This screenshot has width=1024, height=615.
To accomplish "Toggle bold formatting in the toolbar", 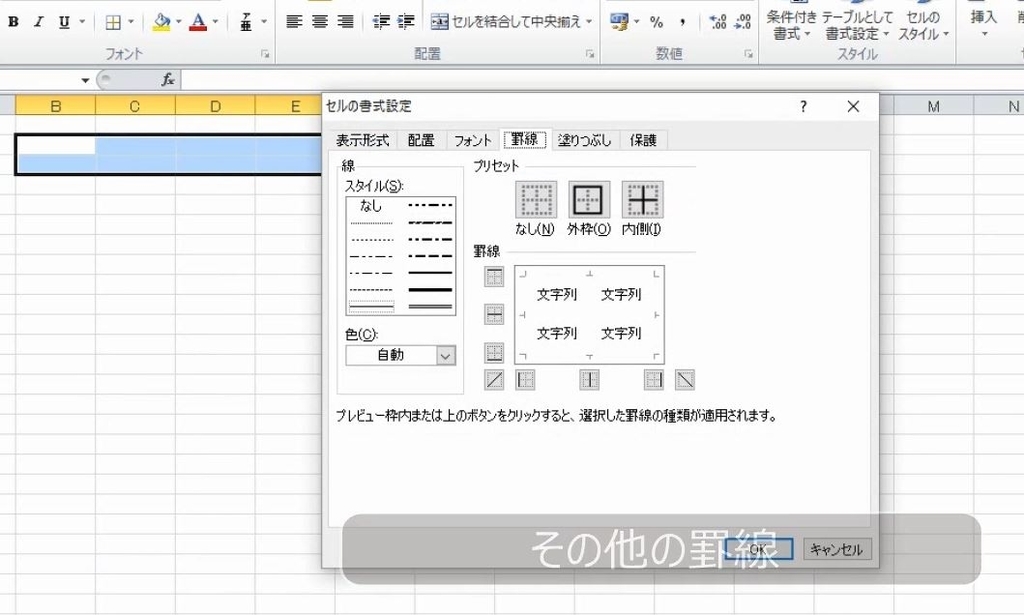I will coord(12,21).
